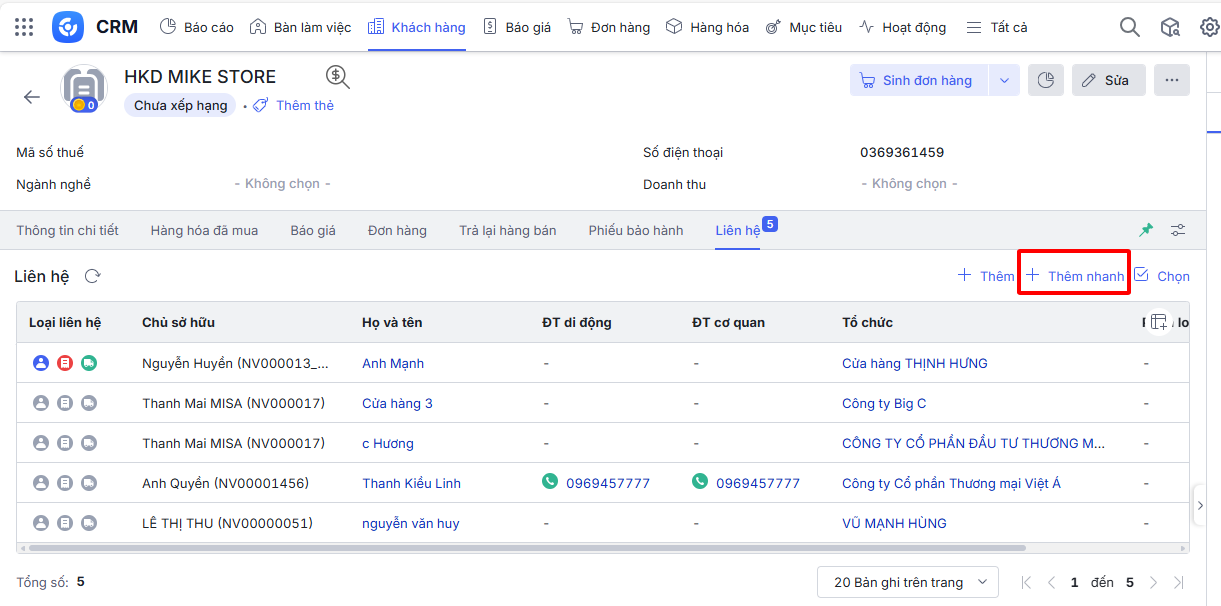Click the green pin icon

[x=1146, y=230]
